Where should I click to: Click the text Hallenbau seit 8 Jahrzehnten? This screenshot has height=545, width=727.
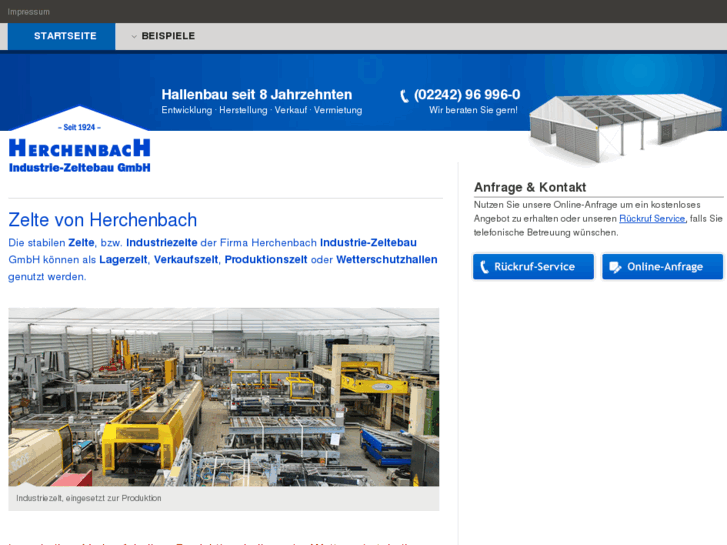tap(257, 95)
